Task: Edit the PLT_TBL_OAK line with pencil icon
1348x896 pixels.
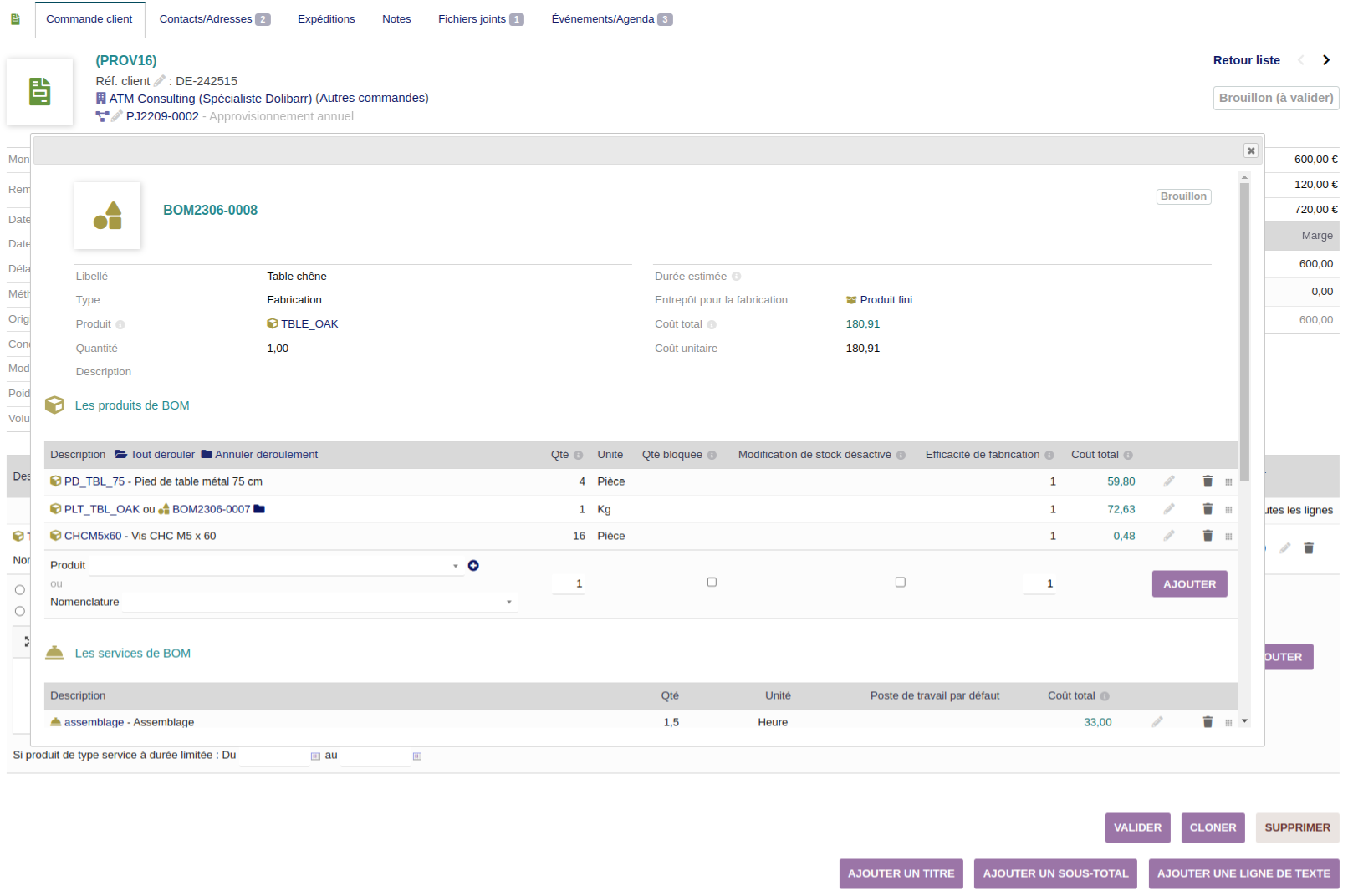Action: point(1169,509)
